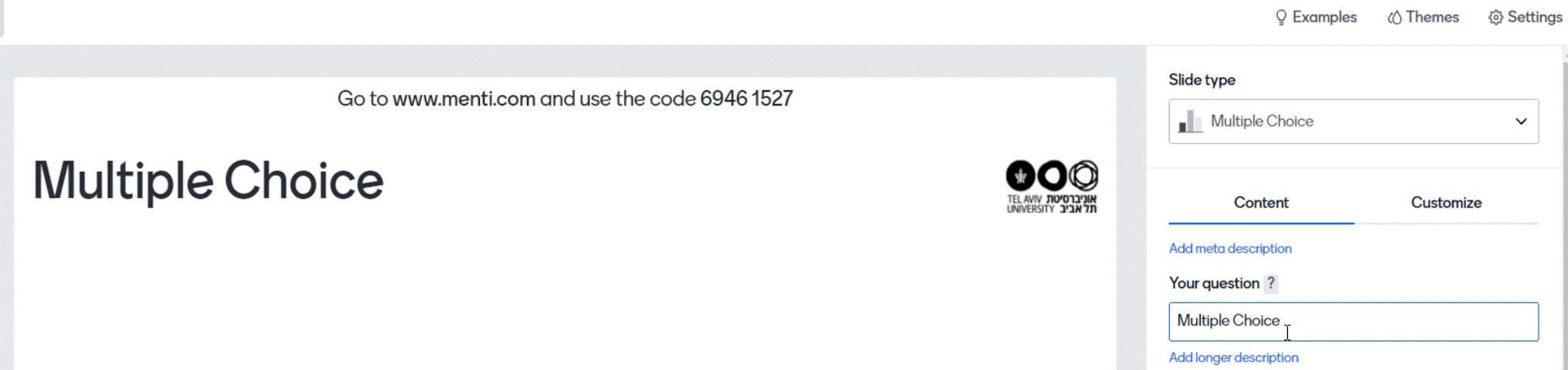Select the Tel Aviv University logo on slide
The image size is (1568, 370).
pyautogui.click(x=1052, y=187)
